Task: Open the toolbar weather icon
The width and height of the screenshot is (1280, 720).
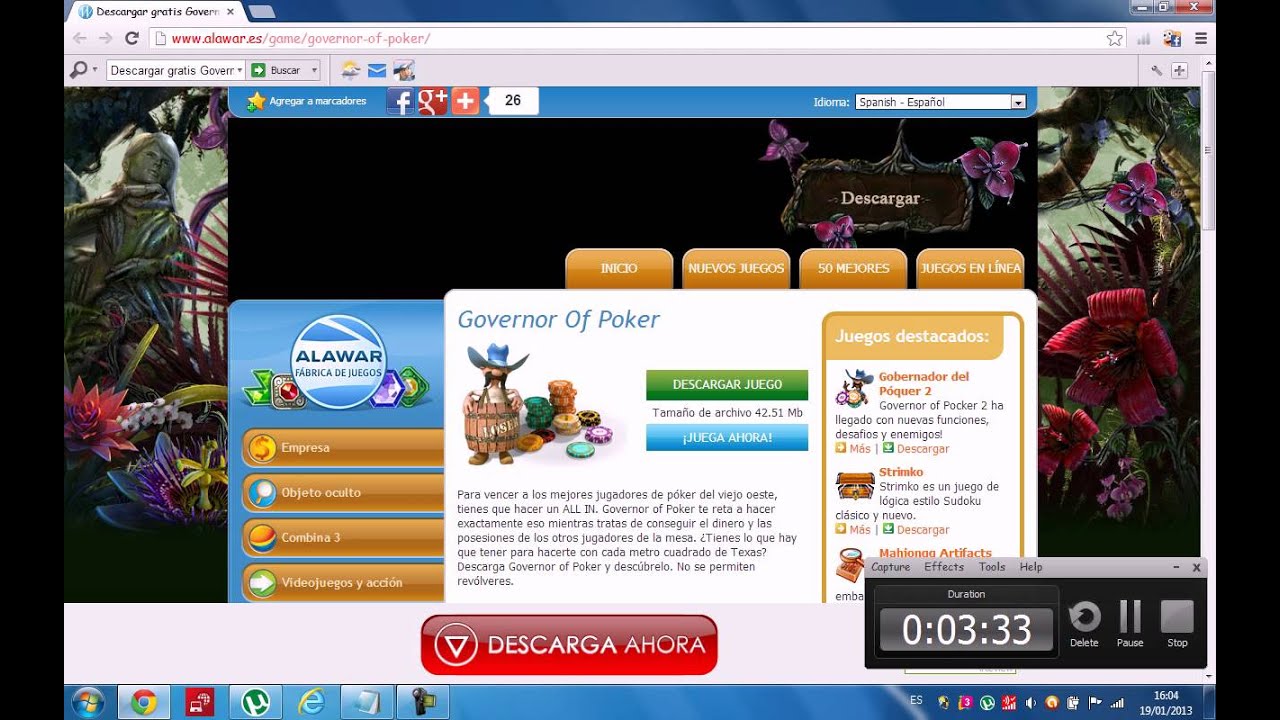Action: [351, 70]
